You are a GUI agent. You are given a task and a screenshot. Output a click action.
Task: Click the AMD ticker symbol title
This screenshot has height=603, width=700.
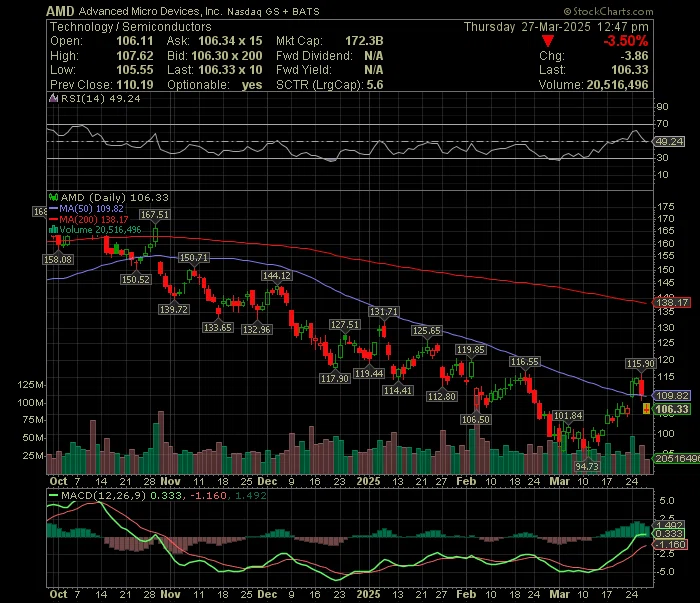(x=60, y=11)
